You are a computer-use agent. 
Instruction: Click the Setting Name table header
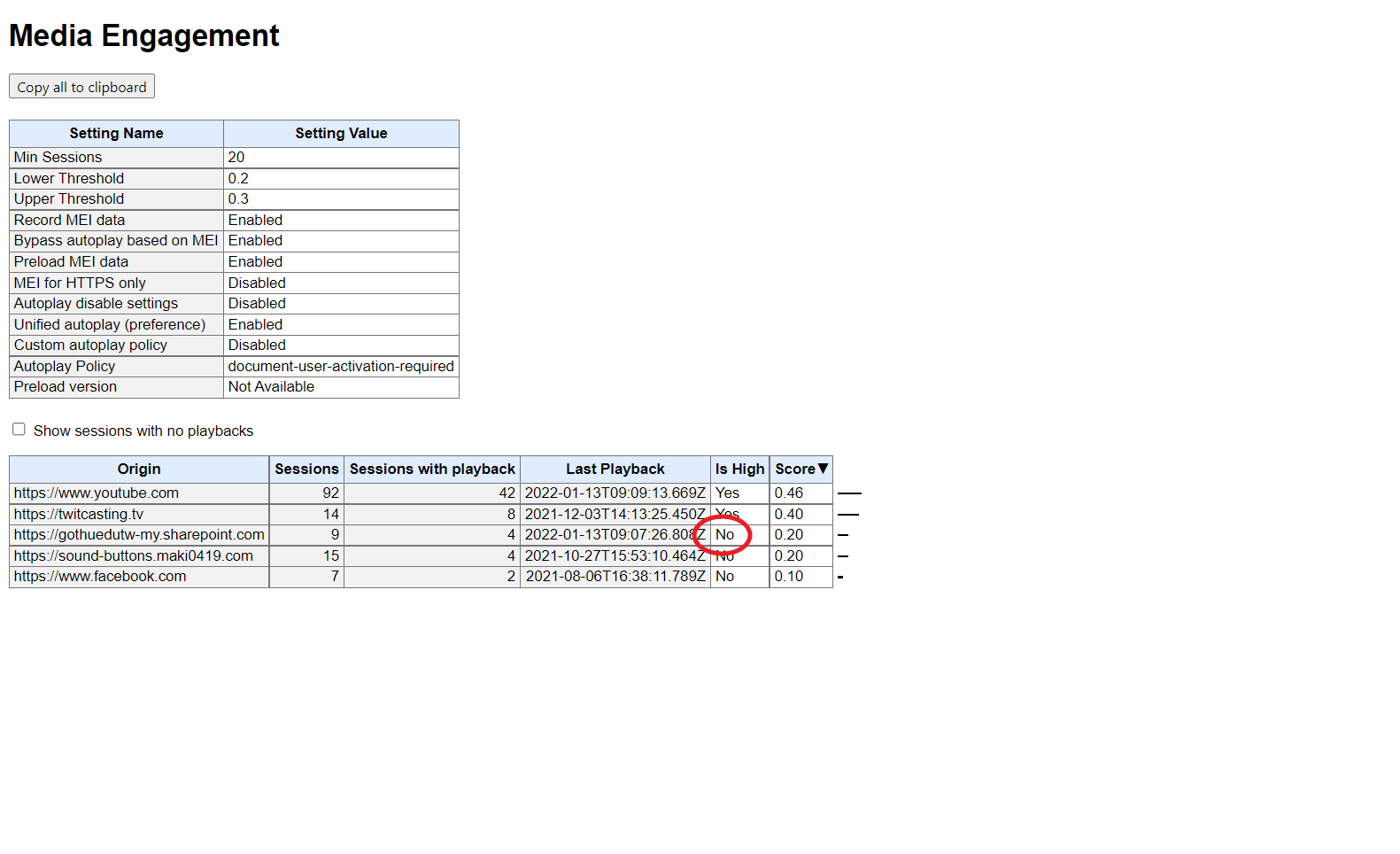click(116, 134)
